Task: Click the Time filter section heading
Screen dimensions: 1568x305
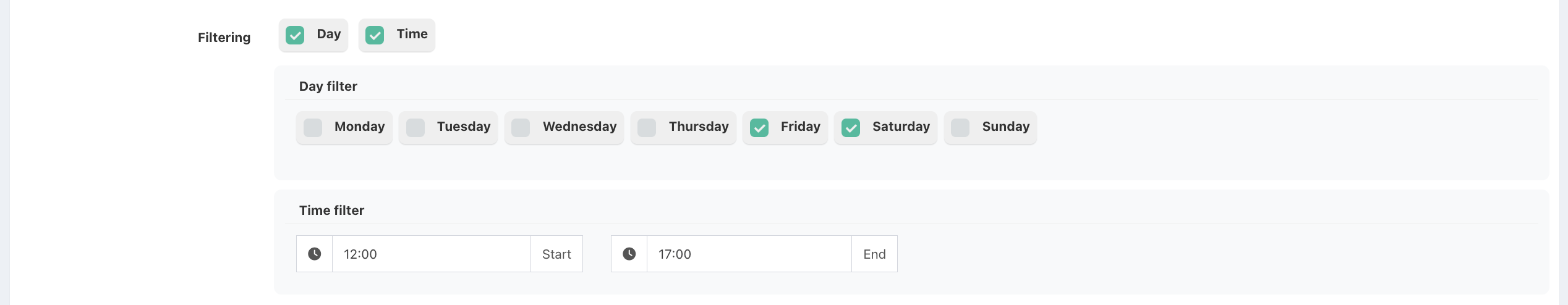Action: [x=331, y=211]
